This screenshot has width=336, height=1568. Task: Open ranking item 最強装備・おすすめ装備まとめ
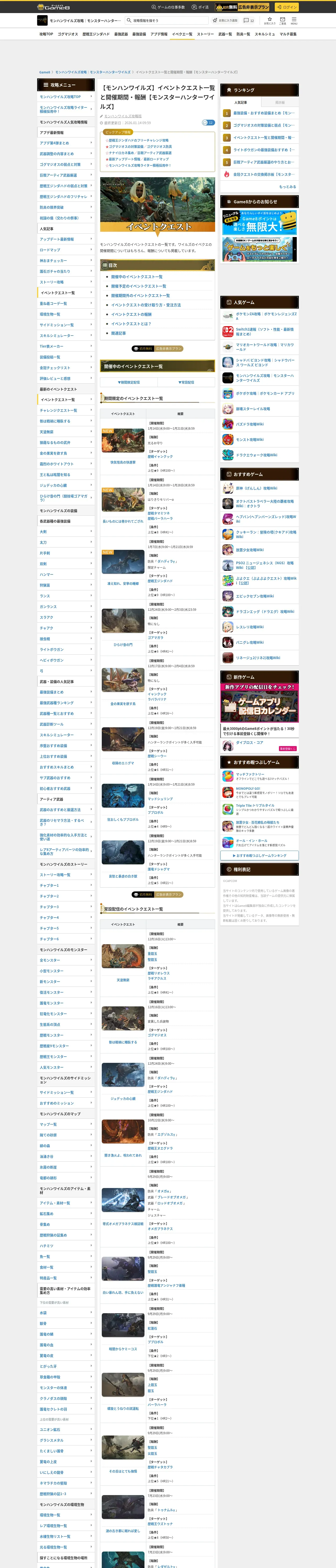coord(264,113)
